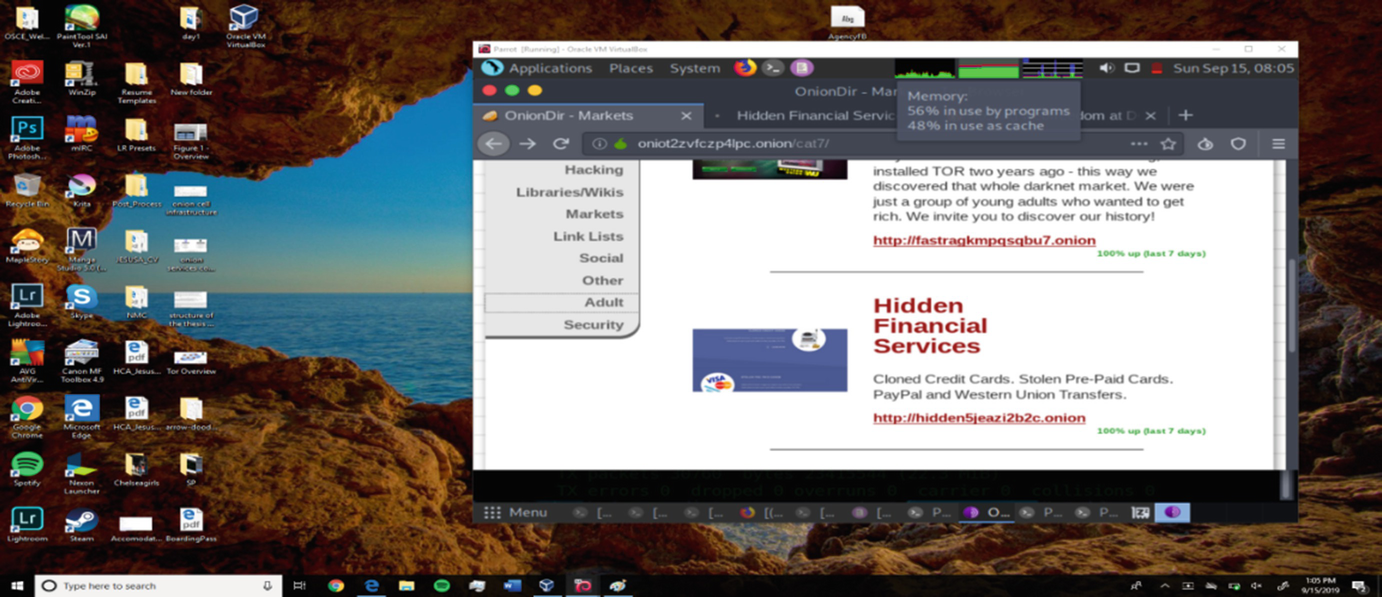Image resolution: width=1382 pixels, height=597 pixels.
Task: Open the Parrot Menu button in bottom panel
Action: click(x=516, y=512)
